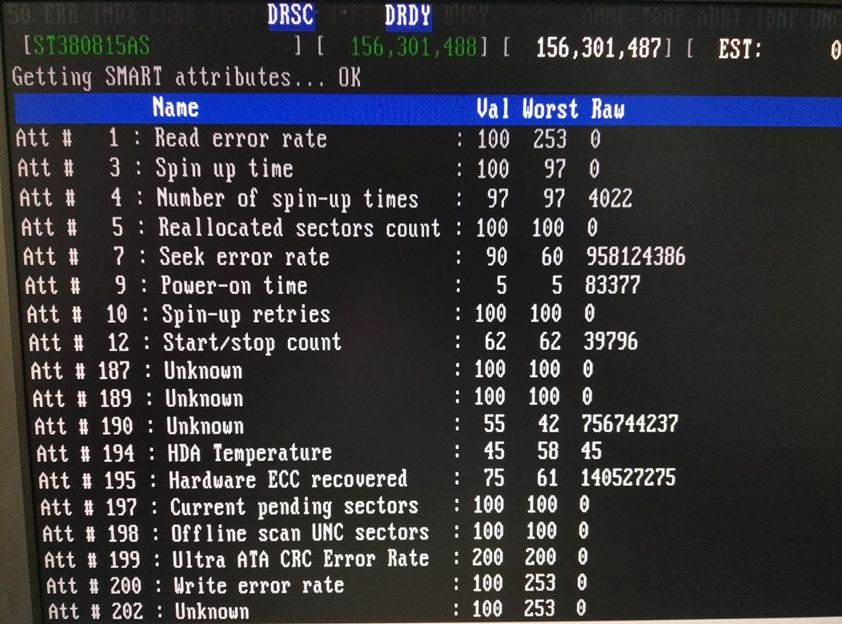Select the Read error rate row
Viewport: 842px width, 624px height.
tap(309, 139)
